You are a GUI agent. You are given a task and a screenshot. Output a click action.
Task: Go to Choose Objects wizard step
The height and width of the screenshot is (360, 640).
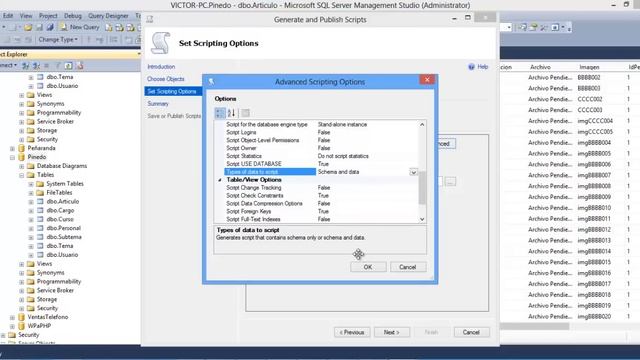coord(166,79)
